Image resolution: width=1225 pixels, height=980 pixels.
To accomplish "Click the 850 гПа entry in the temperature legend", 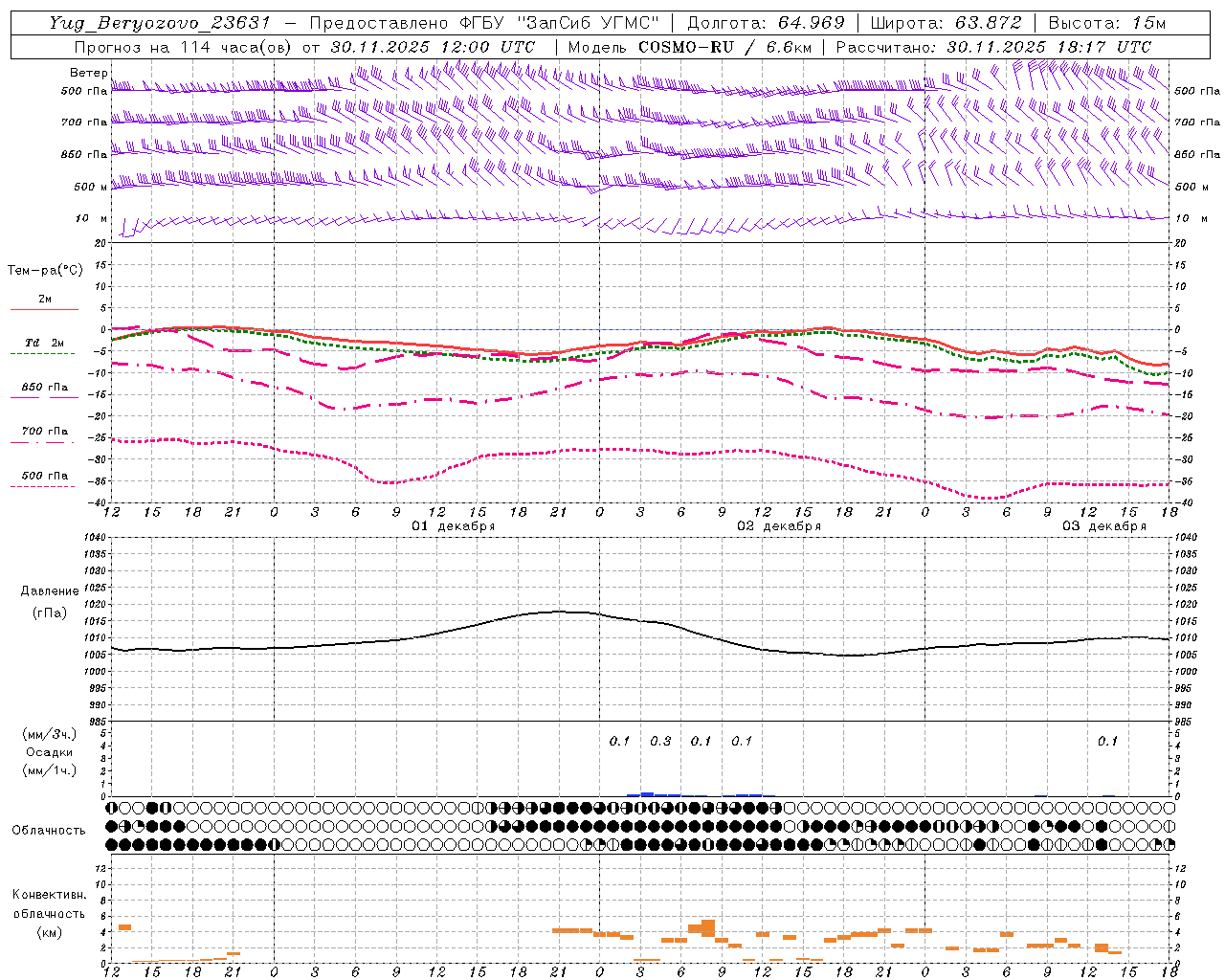I will pyautogui.click(x=44, y=388).
